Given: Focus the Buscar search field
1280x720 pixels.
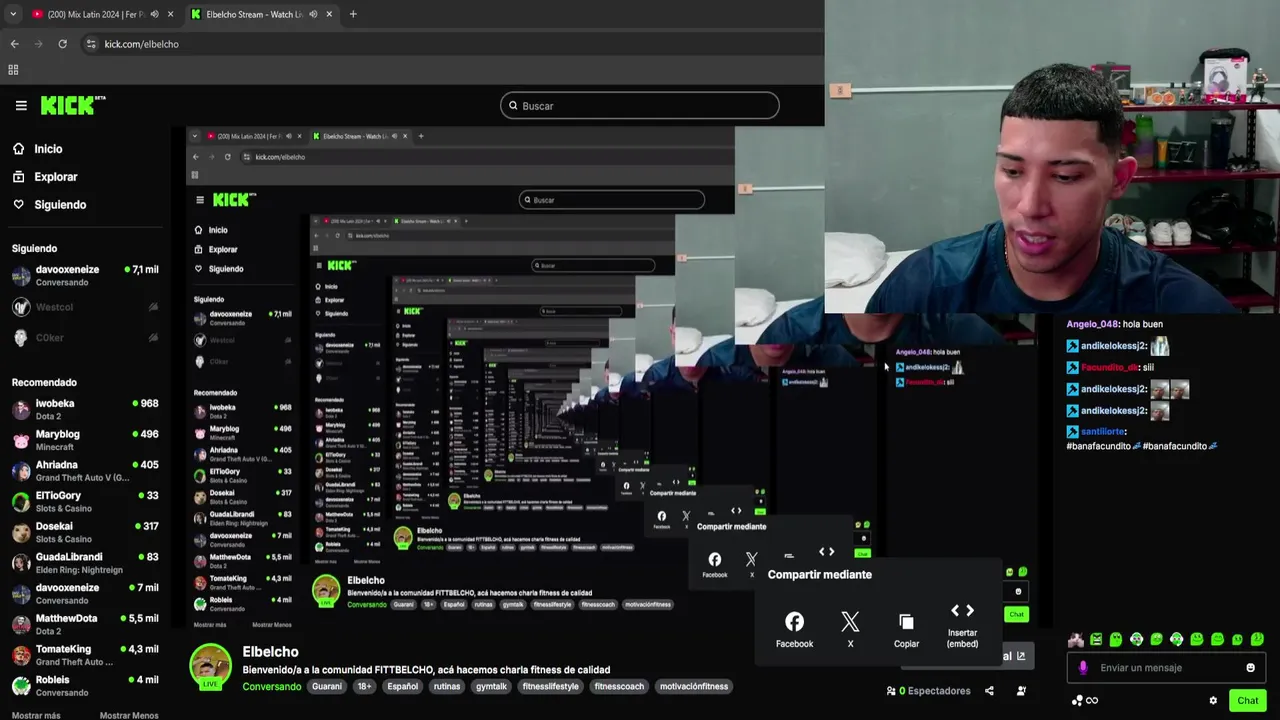Looking at the screenshot, I should [x=640, y=105].
